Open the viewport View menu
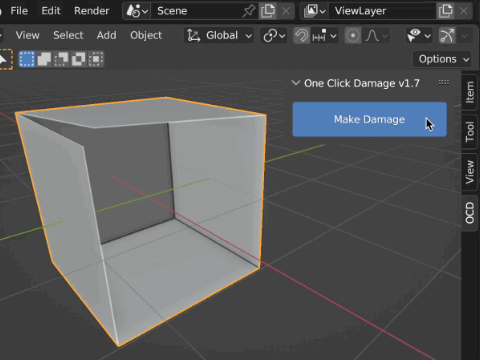Image resolution: width=480 pixels, height=360 pixels. click(27, 35)
